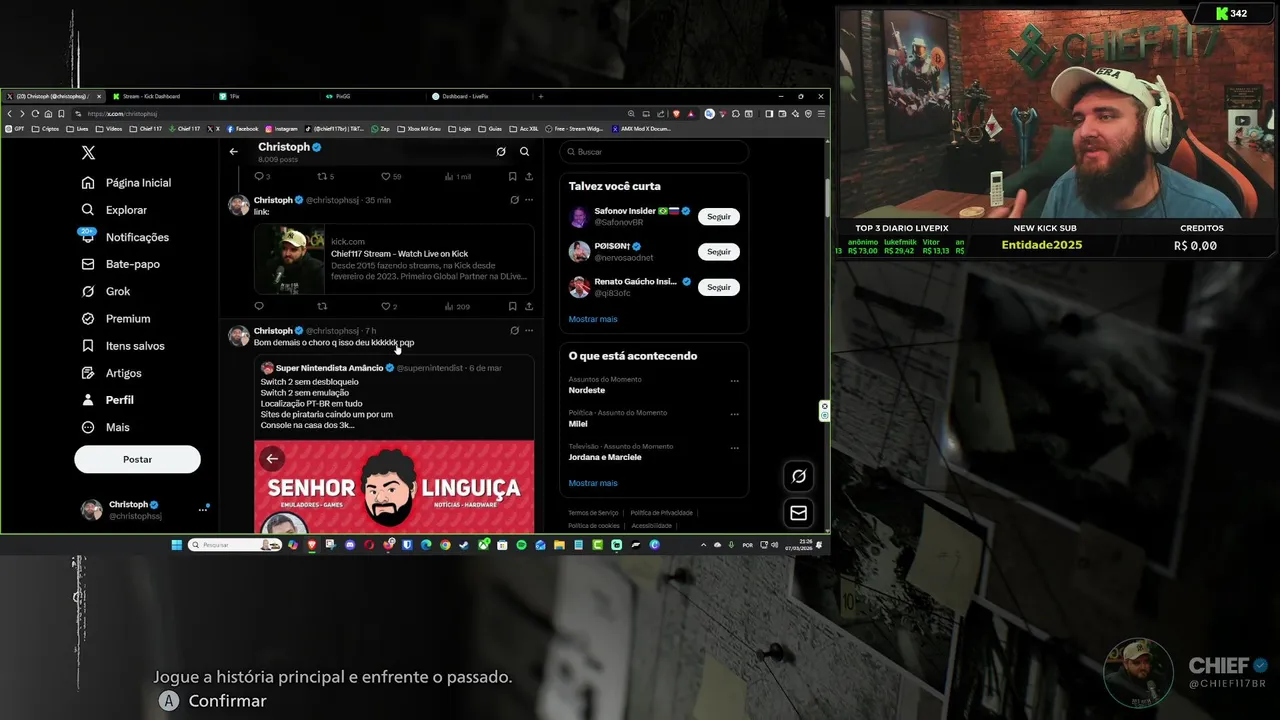Like the top post with 59 likes
1280x720 pixels.
click(392, 176)
